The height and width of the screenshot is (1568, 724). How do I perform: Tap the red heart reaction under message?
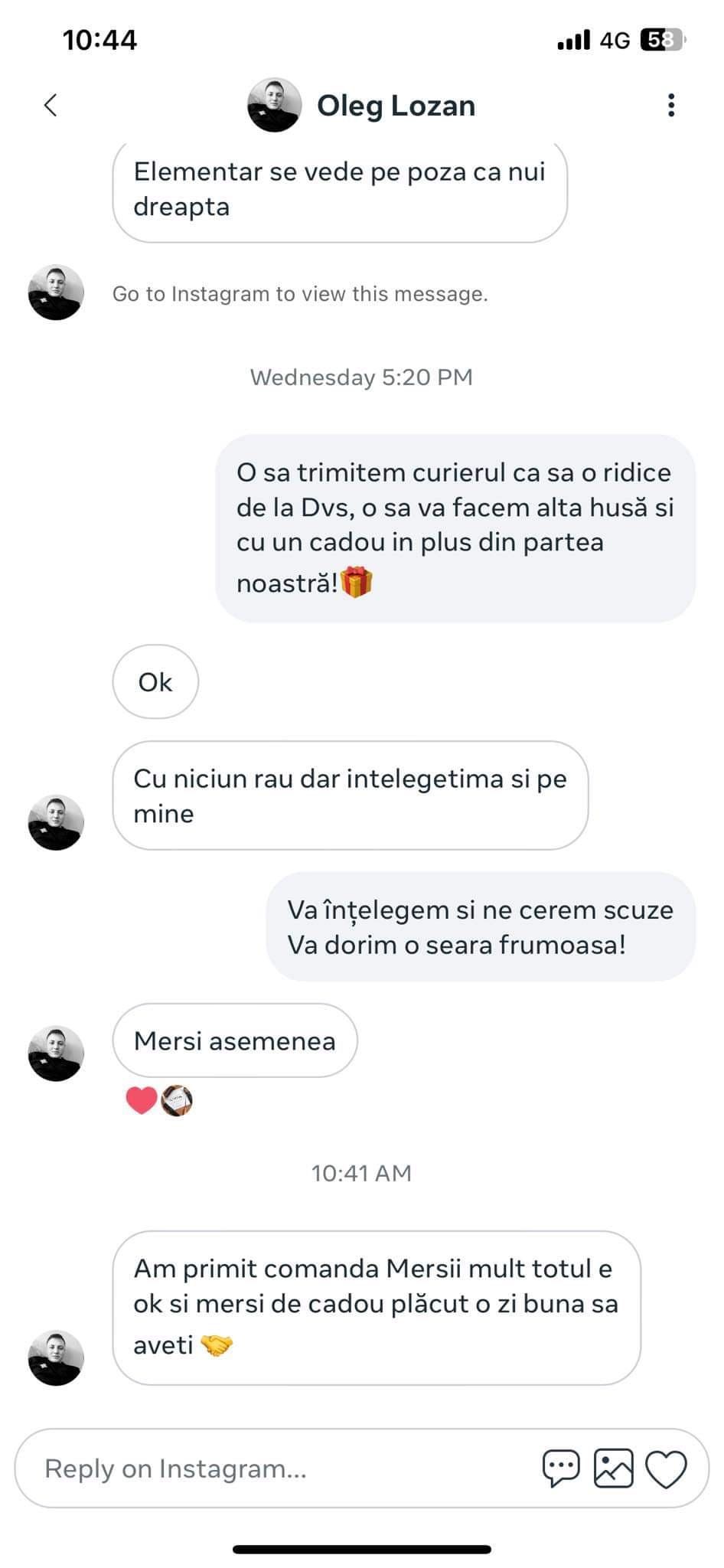tap(142, 1100)
